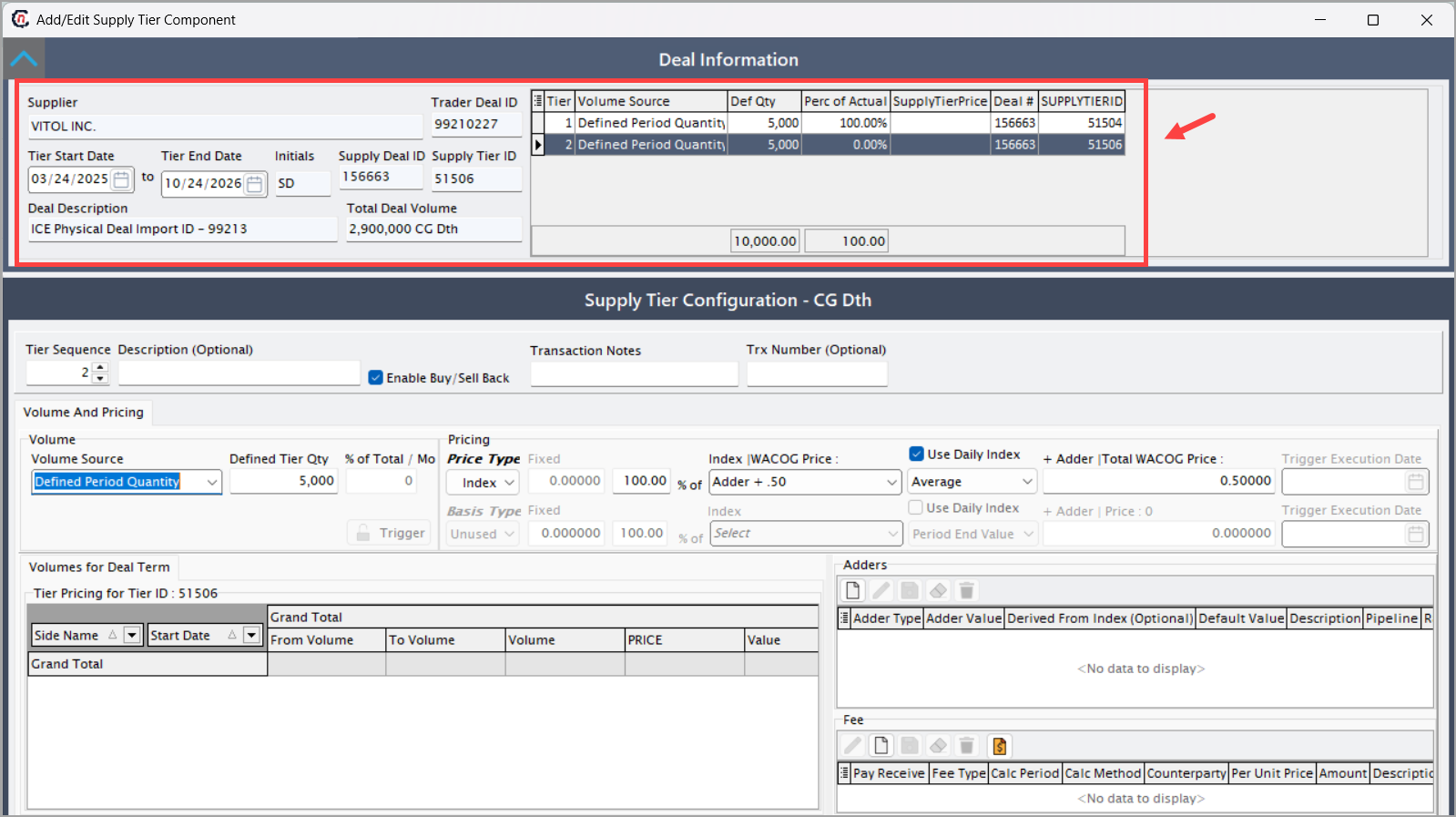Open the Adder + .50 index dropdown

click(892, 482)
